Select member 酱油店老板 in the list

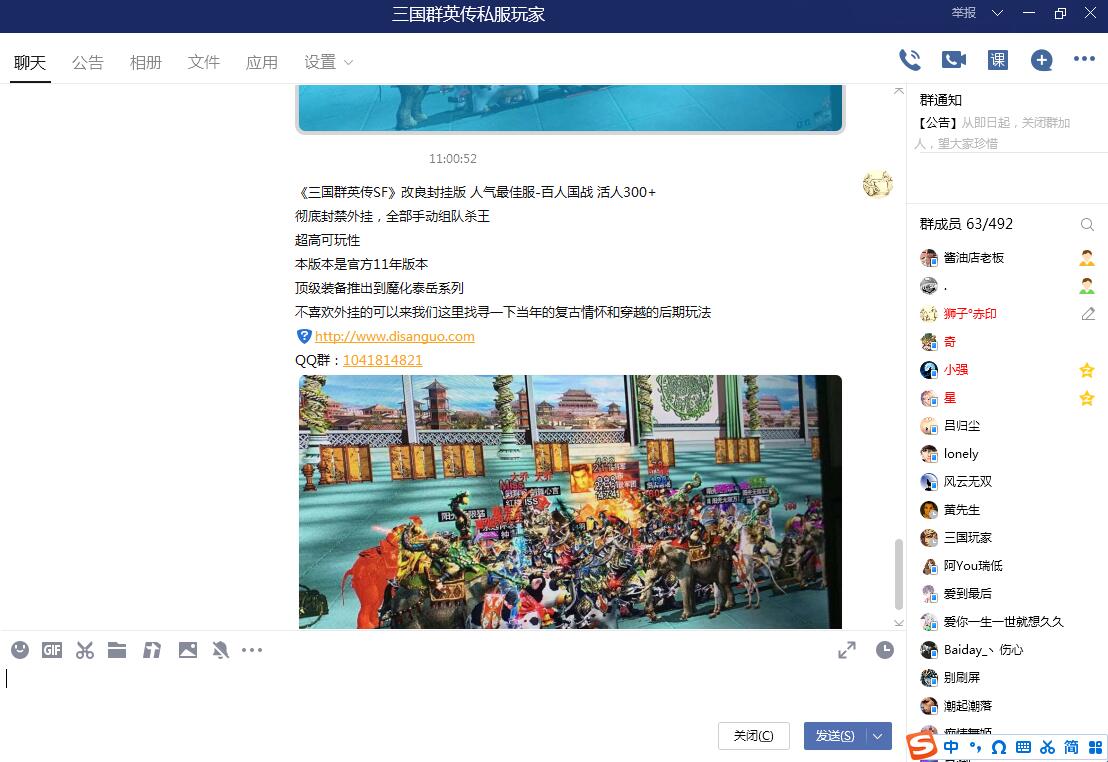coord(1008,258)
